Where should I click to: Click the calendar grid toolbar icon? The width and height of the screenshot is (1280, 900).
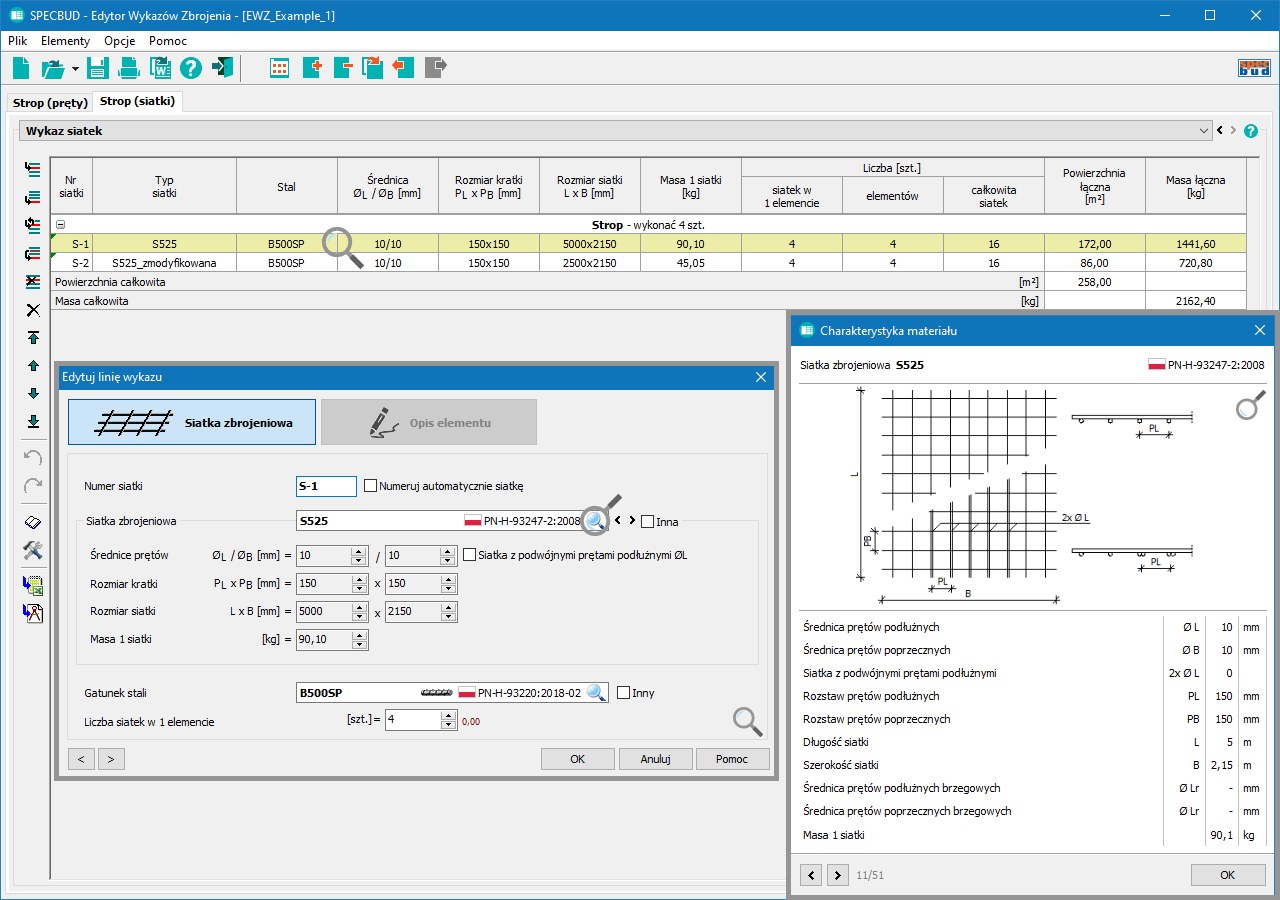[279, 68]
